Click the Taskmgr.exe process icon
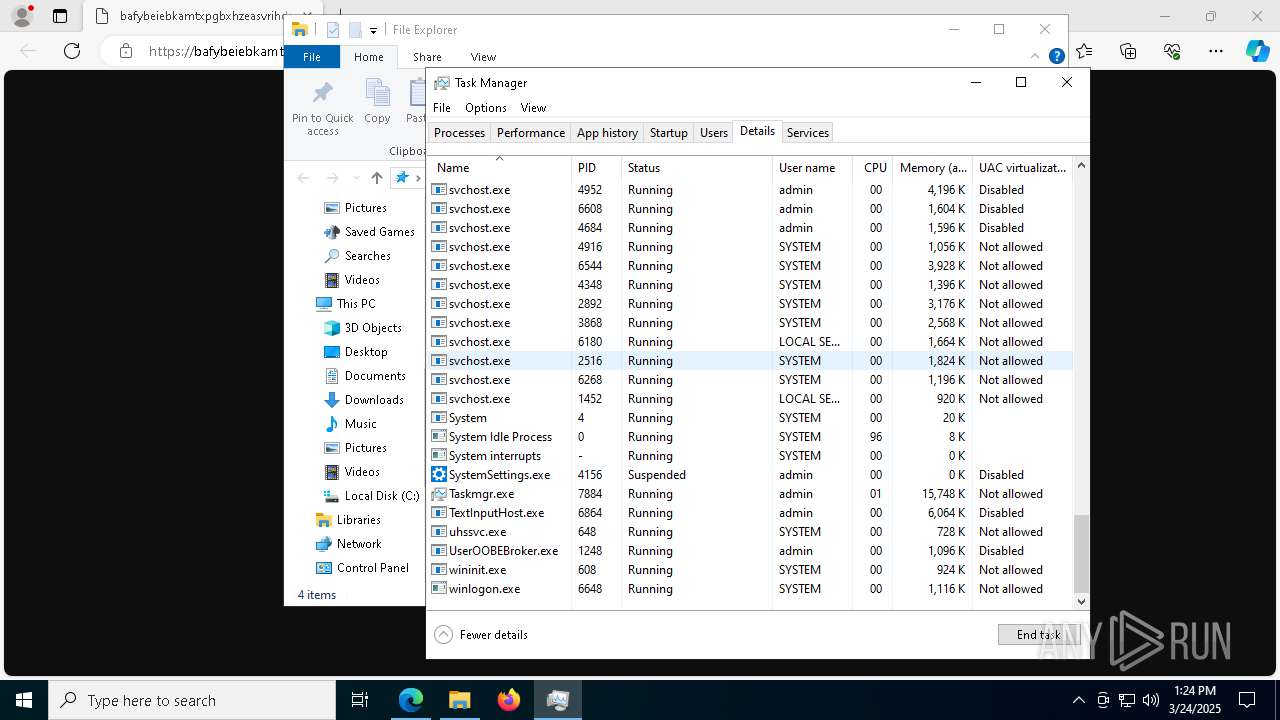 (439, 494)
